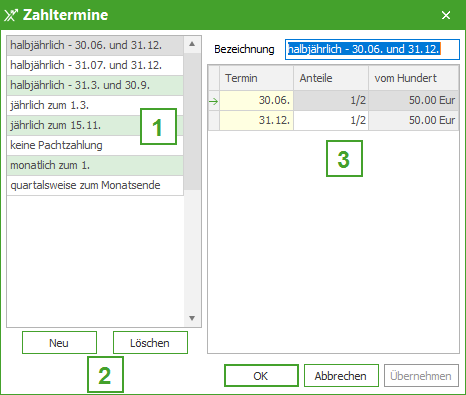The width and height of the screenshot is (466, 395).
Task: Close the Zahltermine dialog
Action: 446,15
